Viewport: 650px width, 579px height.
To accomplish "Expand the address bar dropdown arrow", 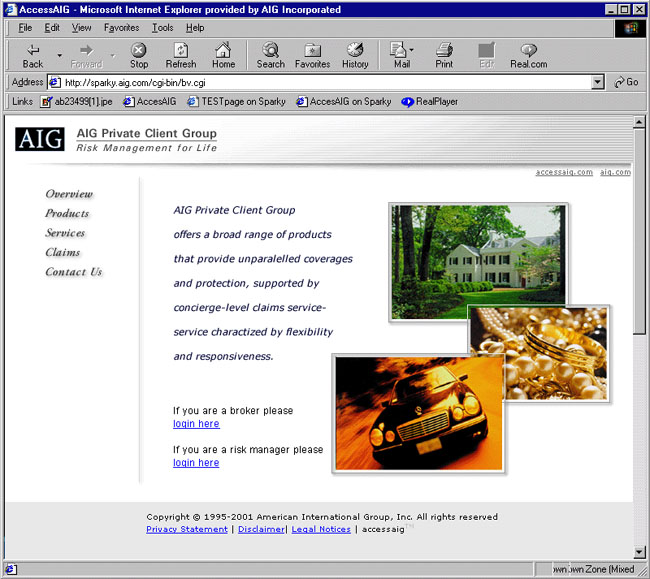I will tap(598, 82).
